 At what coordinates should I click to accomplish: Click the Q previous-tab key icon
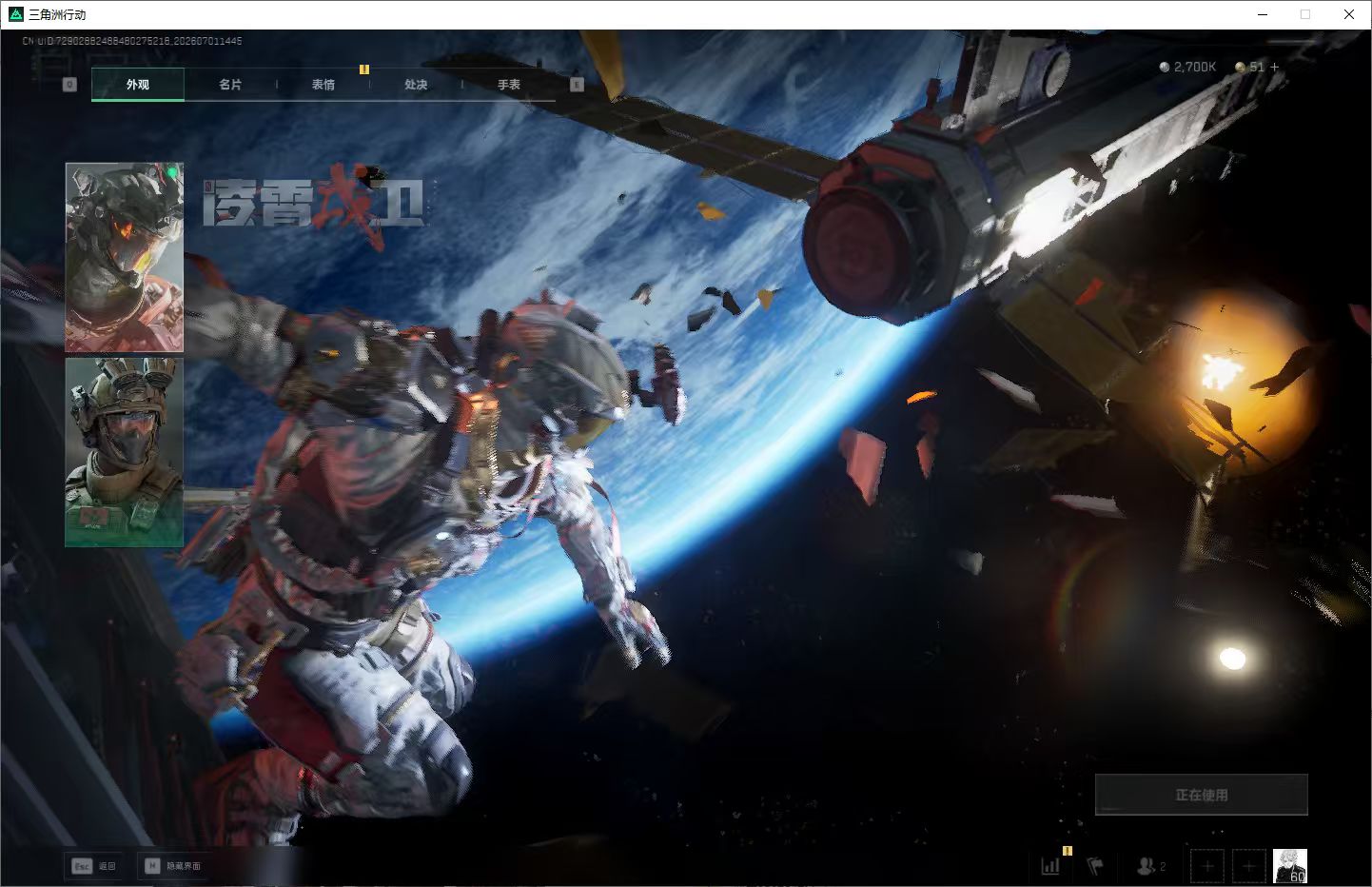[x=69, y=85]
